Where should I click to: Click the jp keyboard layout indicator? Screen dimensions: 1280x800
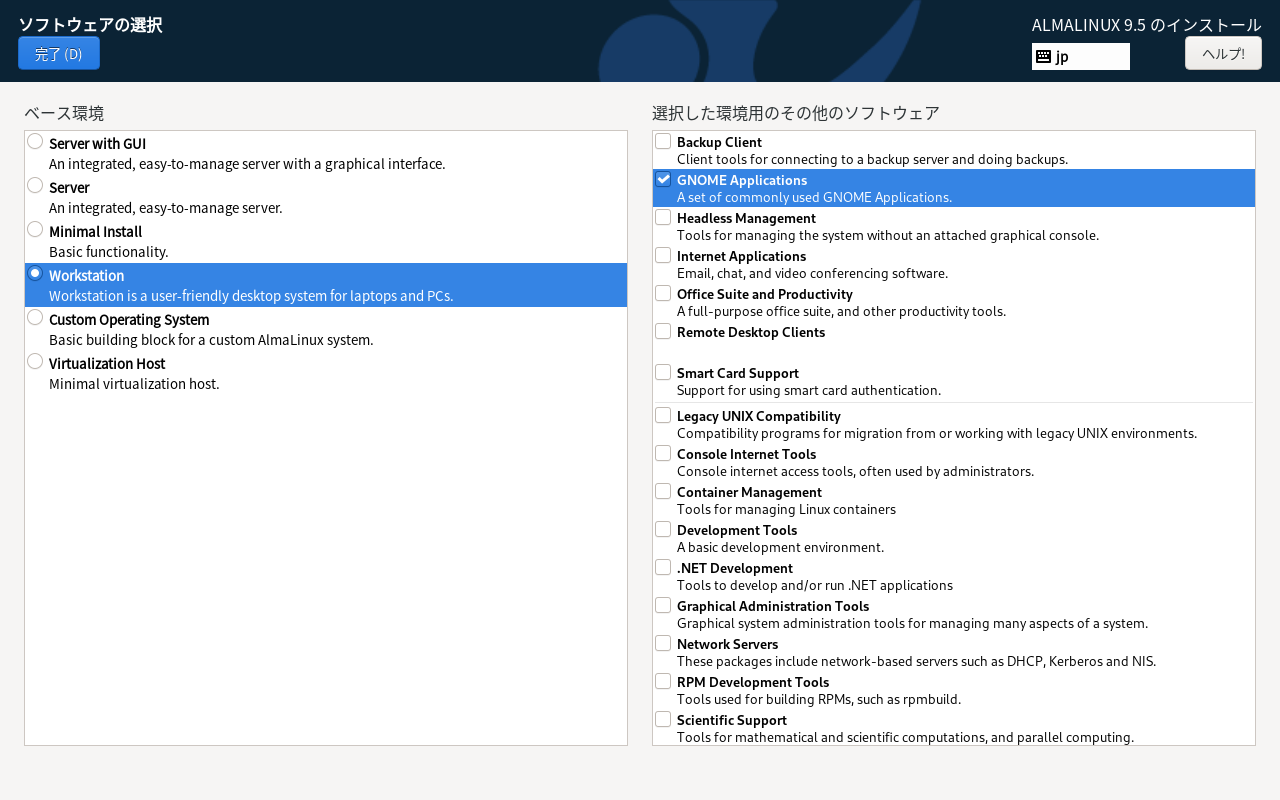point(1081,57)
